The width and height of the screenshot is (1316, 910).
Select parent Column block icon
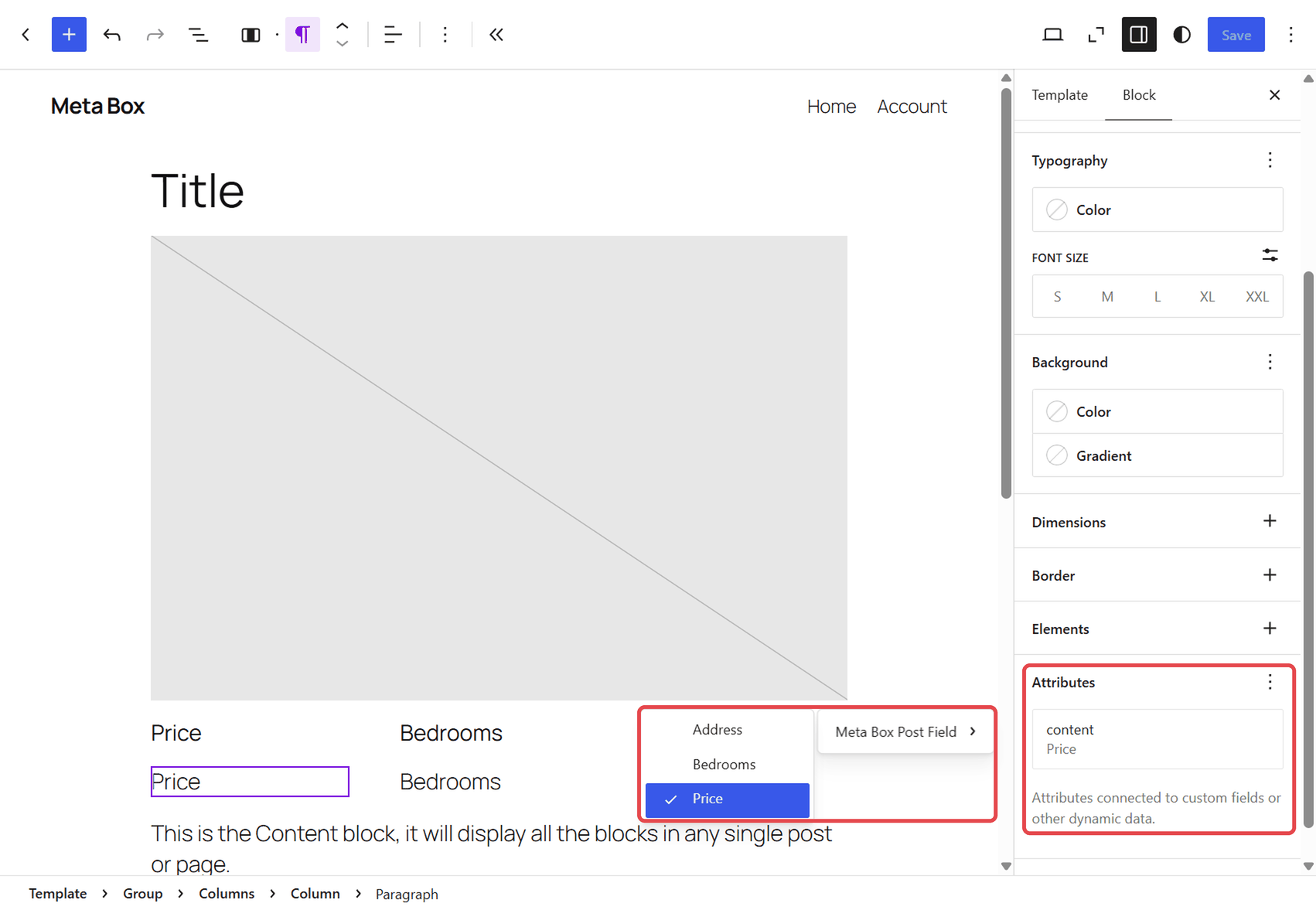[251, 35]
